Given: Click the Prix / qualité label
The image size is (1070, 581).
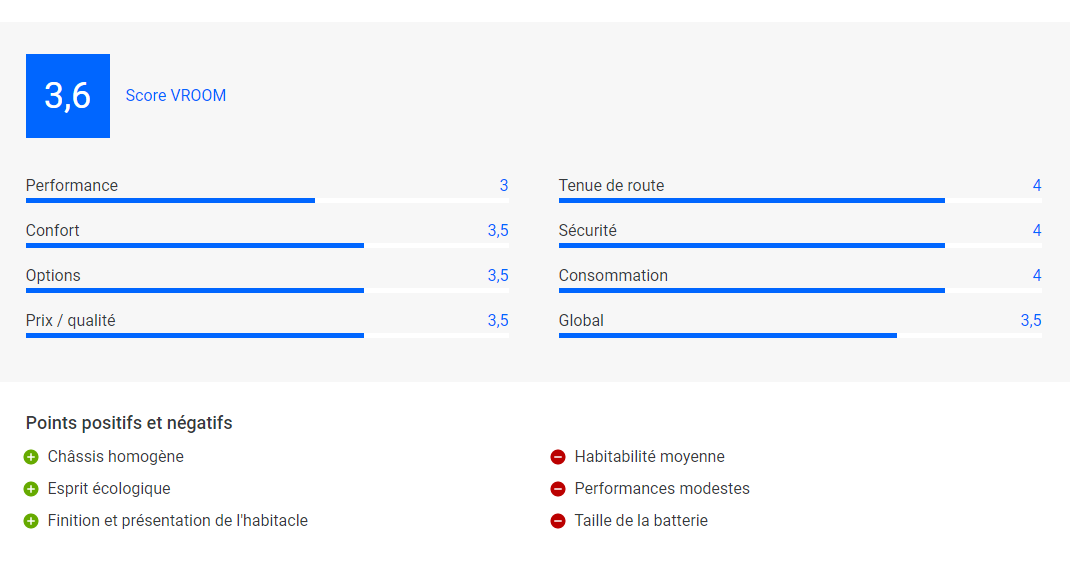Looking at the screenshot, I should tap(70, 321).
